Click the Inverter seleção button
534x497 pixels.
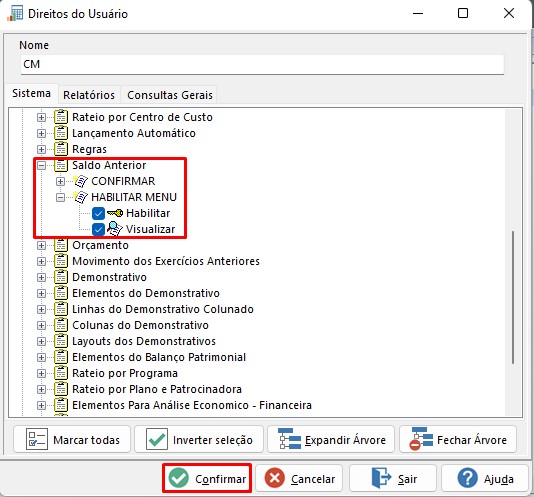click(199, 440)
